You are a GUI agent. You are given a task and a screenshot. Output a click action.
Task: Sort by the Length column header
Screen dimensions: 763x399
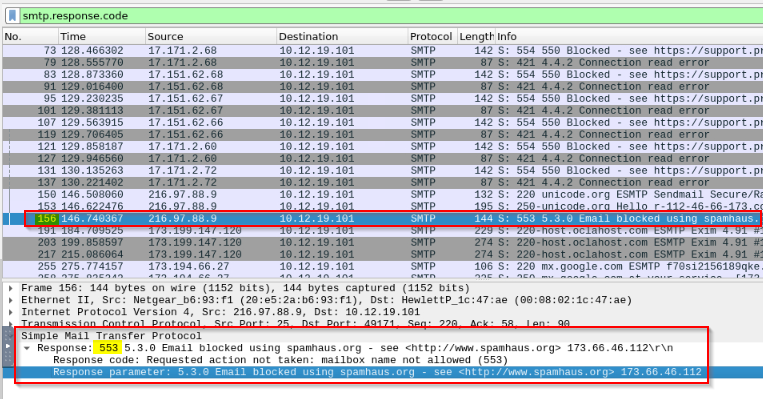point(476,36)
